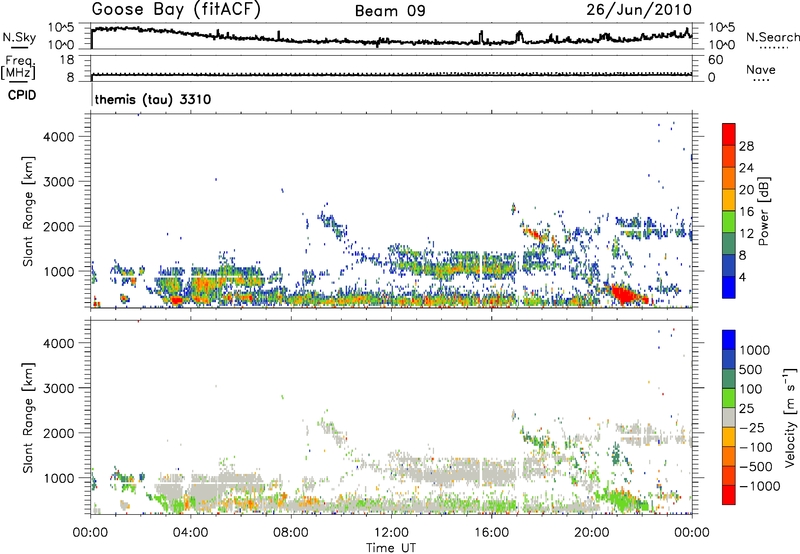Click the 'themis (tau) 3310' text
The width and height of the screenshot is (800, 554).
[x=153, y=99]
